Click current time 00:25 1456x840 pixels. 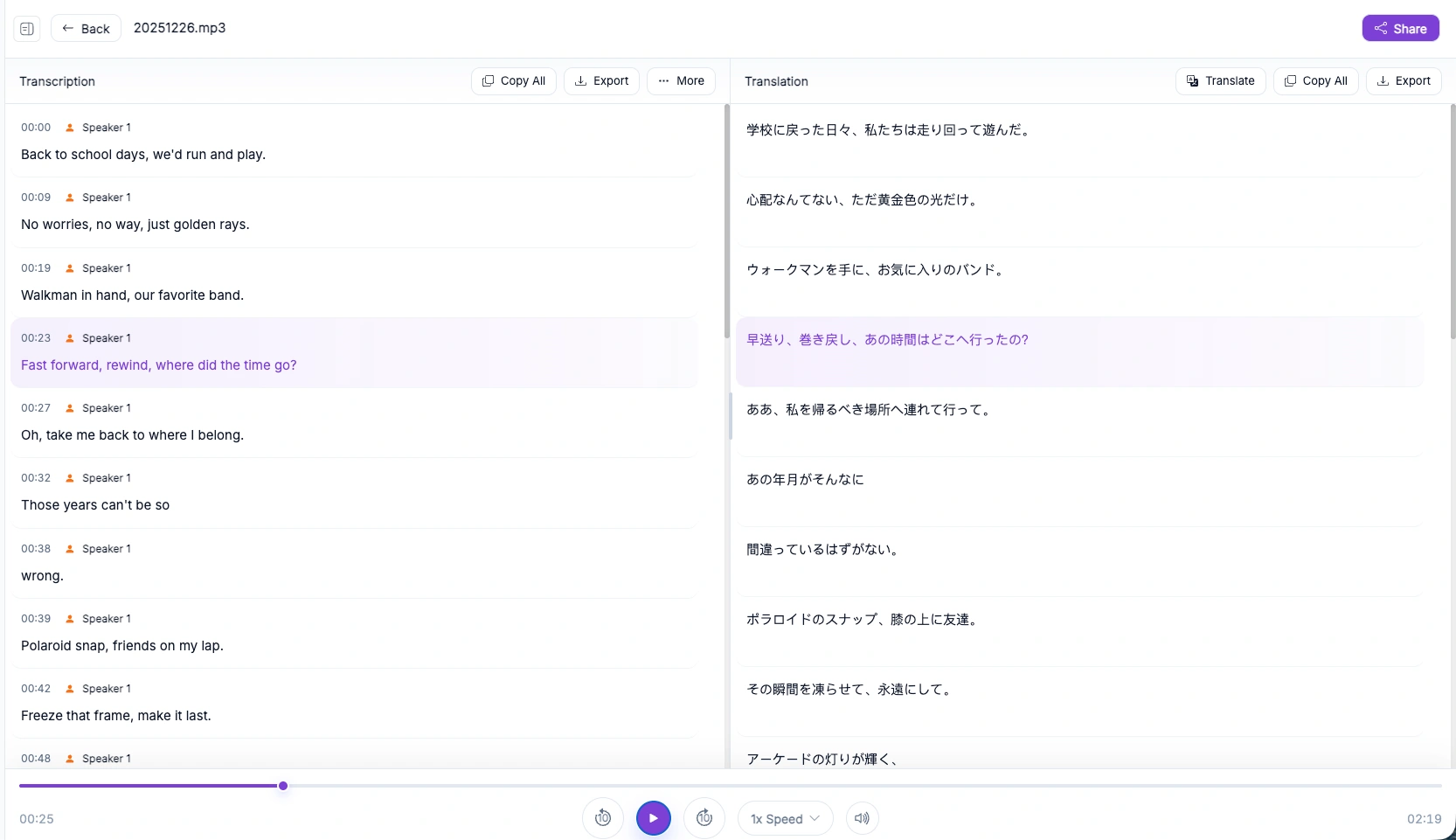[37, 819]
